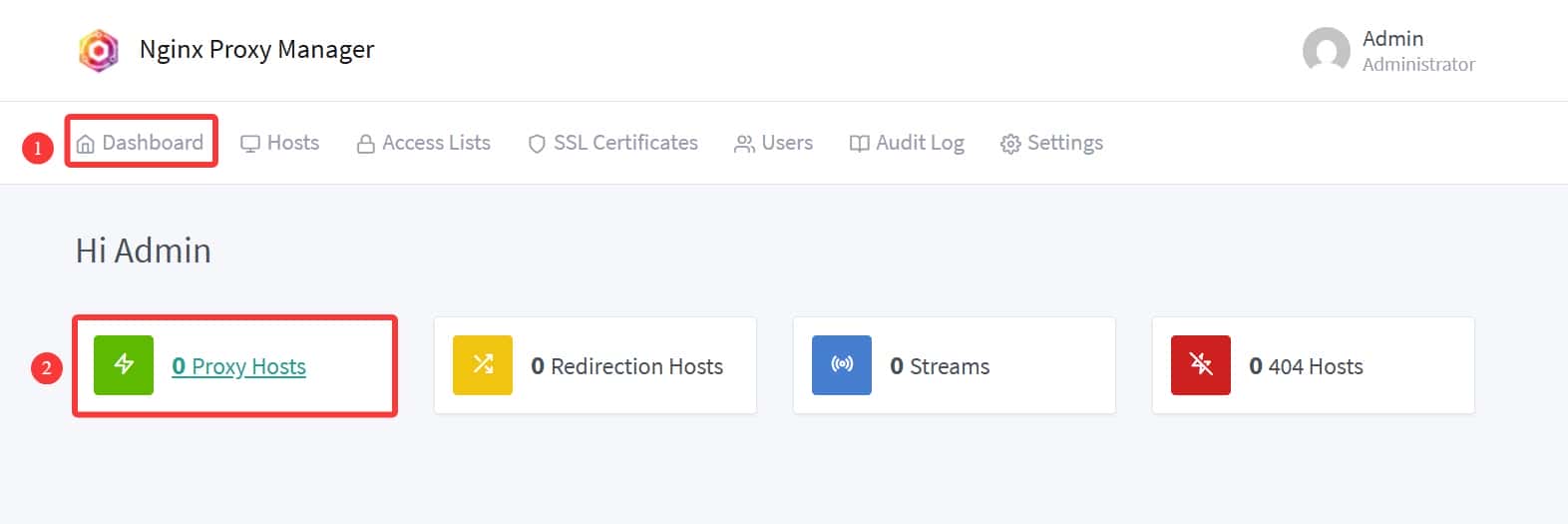Open the 0 404 Hosts card text

[1306, 366]
